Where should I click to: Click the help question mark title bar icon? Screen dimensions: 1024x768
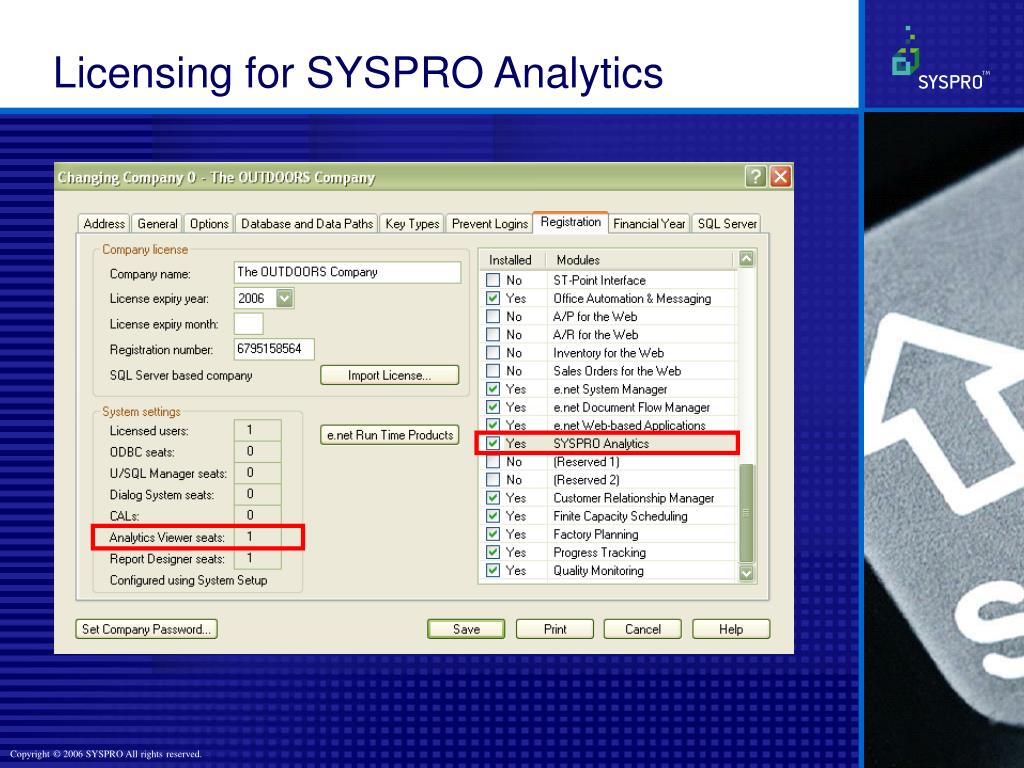point(756,176)
